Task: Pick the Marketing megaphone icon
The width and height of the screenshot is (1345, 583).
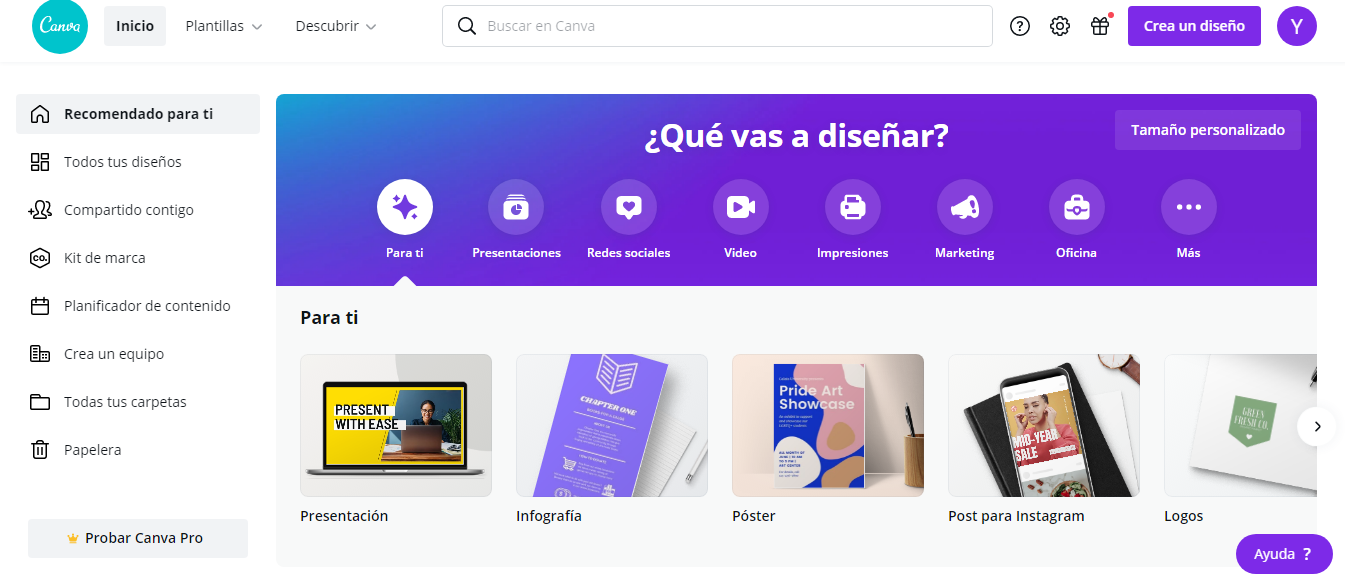Action: pyautogui.click(x=964, y=208)
